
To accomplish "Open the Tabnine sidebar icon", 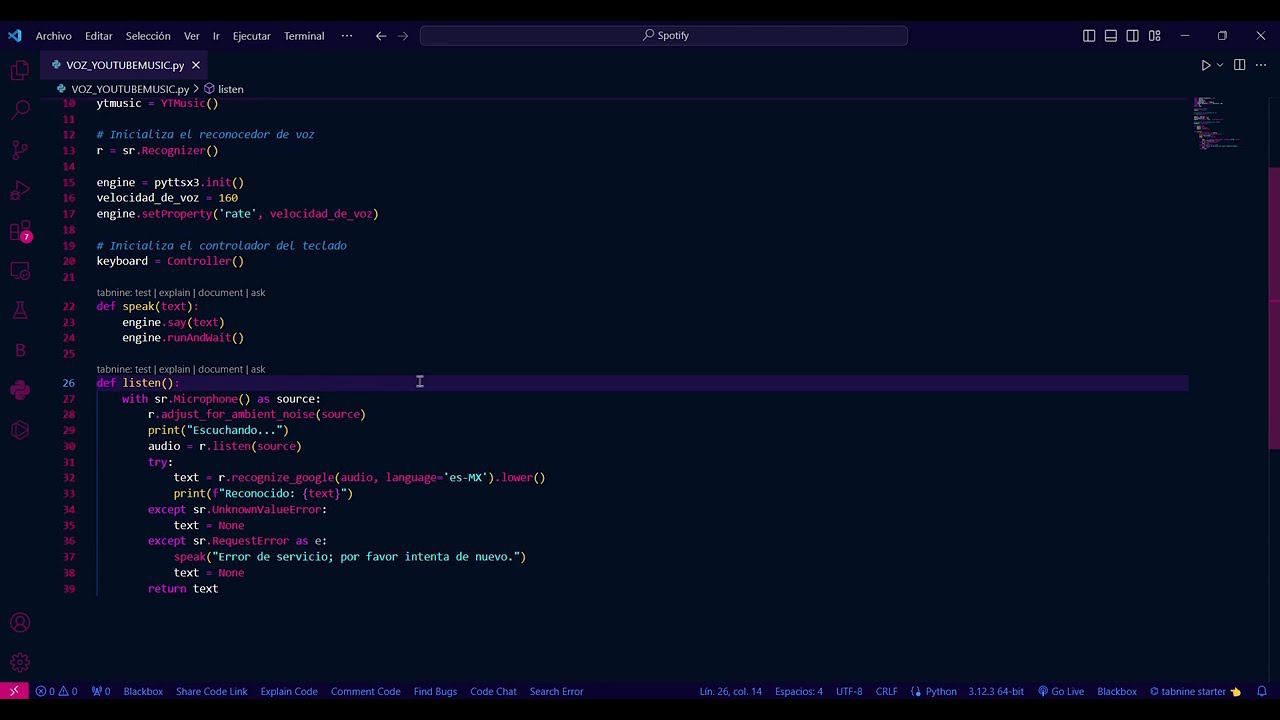I will [x=20, y=430].
